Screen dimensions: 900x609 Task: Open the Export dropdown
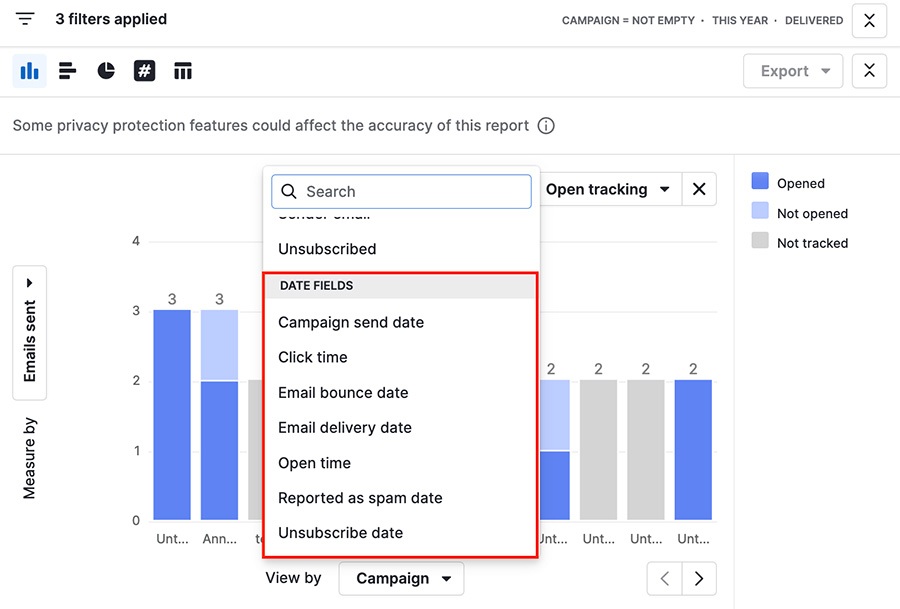793,71
